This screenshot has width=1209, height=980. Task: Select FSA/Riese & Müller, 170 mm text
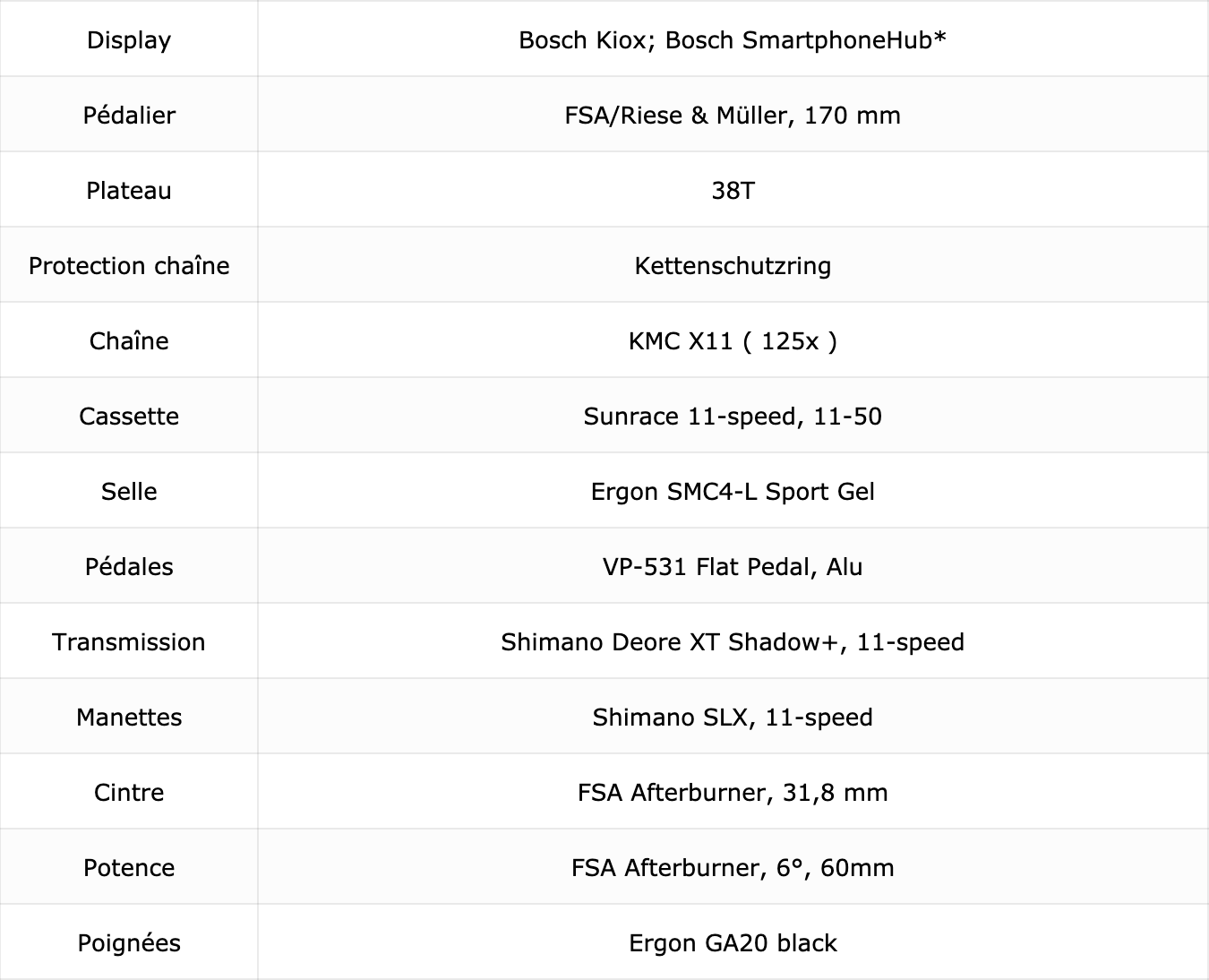(x=733, y=116)
